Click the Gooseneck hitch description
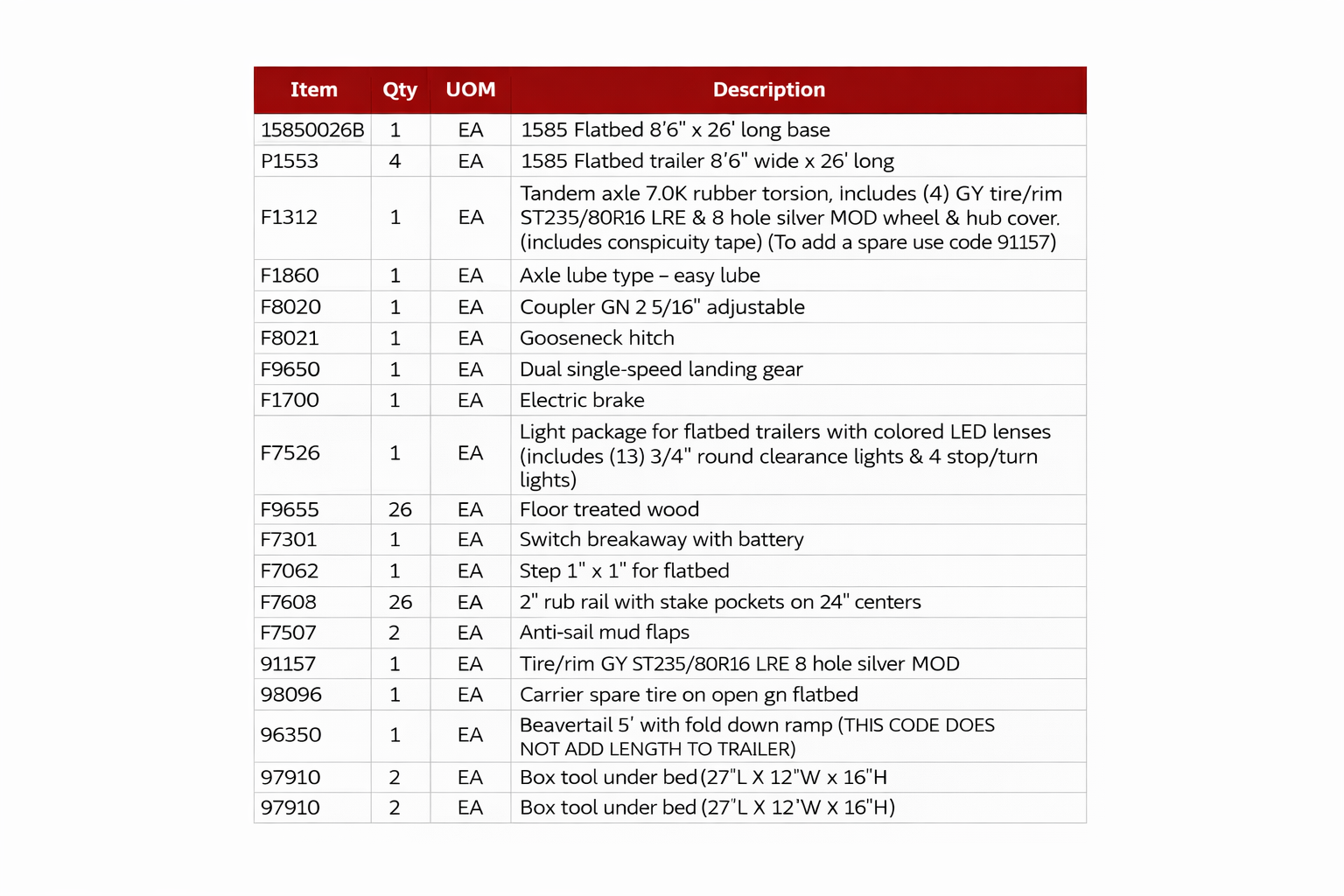1344x896 pixels. [x=597, y=339]
